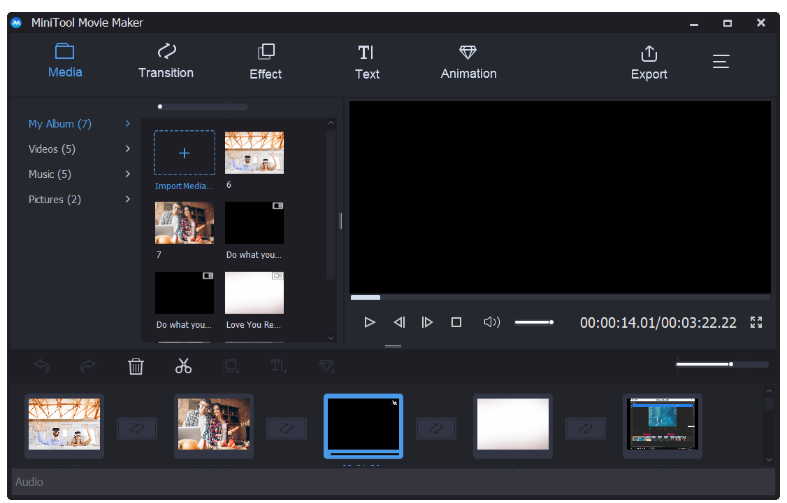
Task: Adjust the preview volume slider
Action: click(534, 322)
